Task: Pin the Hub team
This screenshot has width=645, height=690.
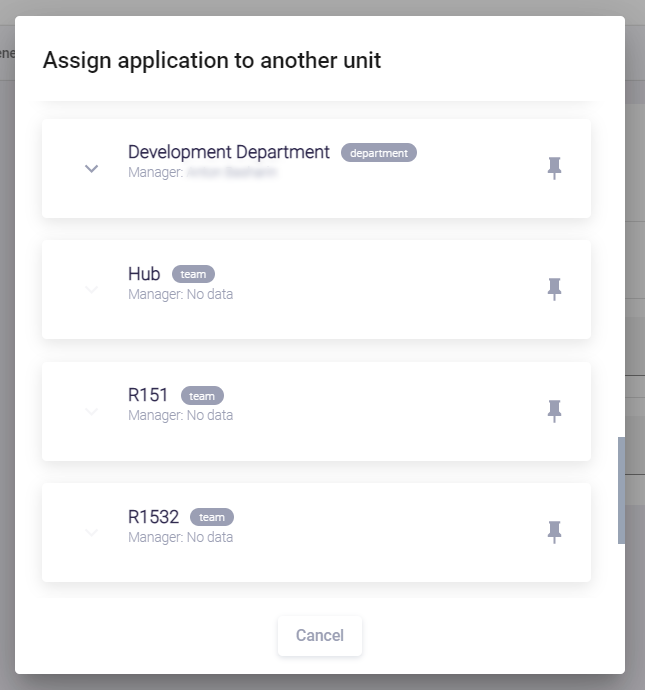Action: (554, 289)
